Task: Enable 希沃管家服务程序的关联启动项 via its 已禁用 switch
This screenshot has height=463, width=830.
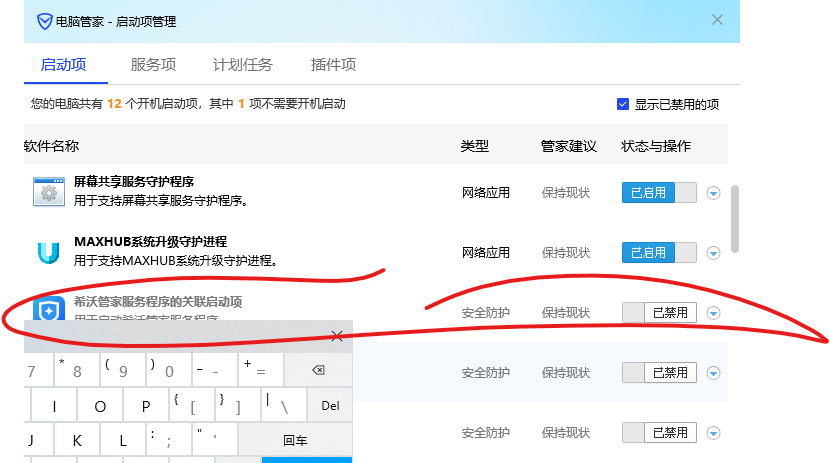Action: [x=658, y=313]
